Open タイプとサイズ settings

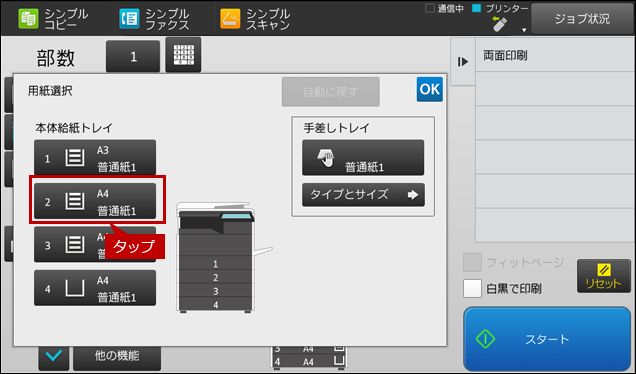363,195
